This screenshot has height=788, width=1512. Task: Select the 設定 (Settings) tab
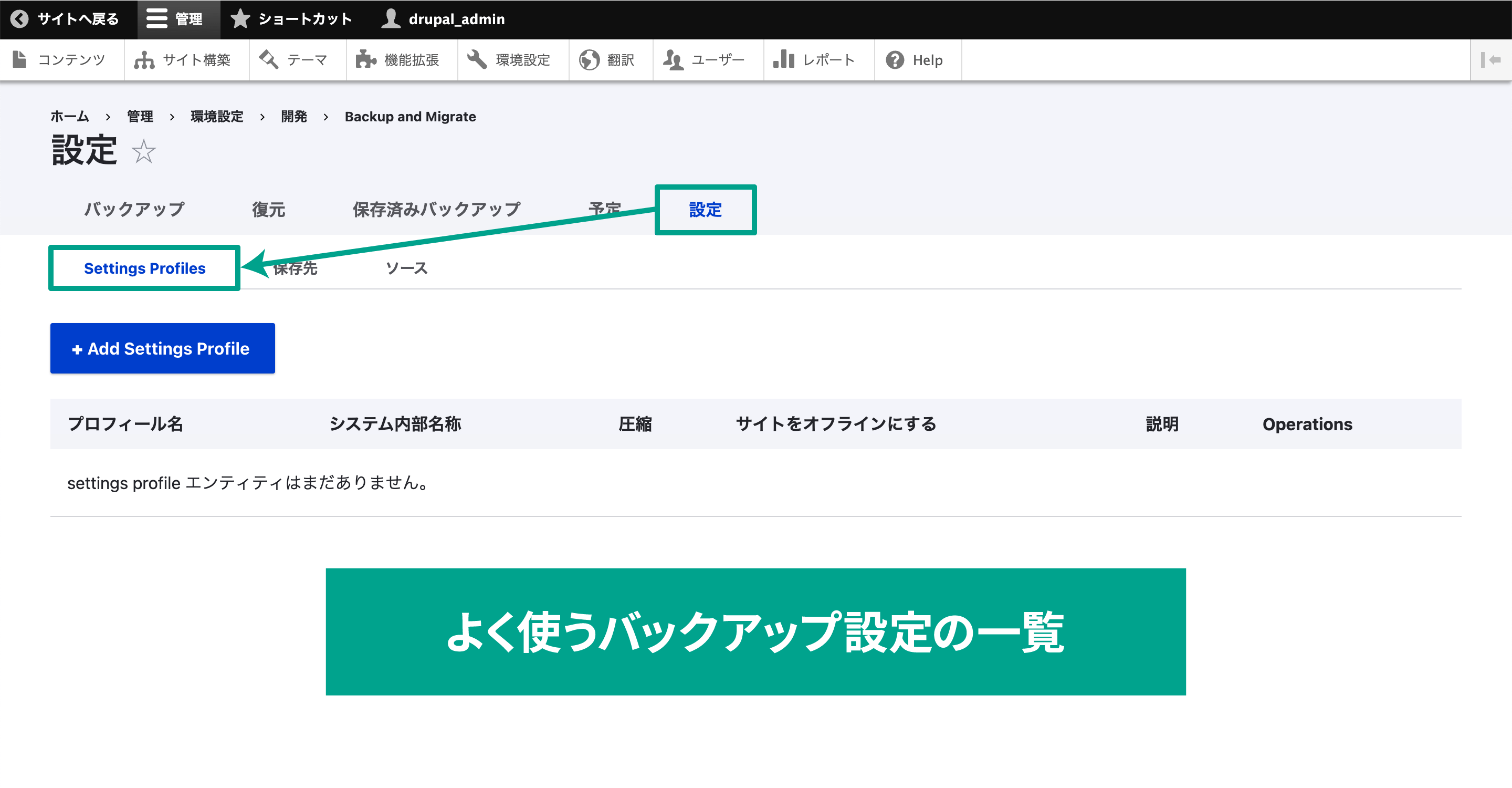click(705, 210)
